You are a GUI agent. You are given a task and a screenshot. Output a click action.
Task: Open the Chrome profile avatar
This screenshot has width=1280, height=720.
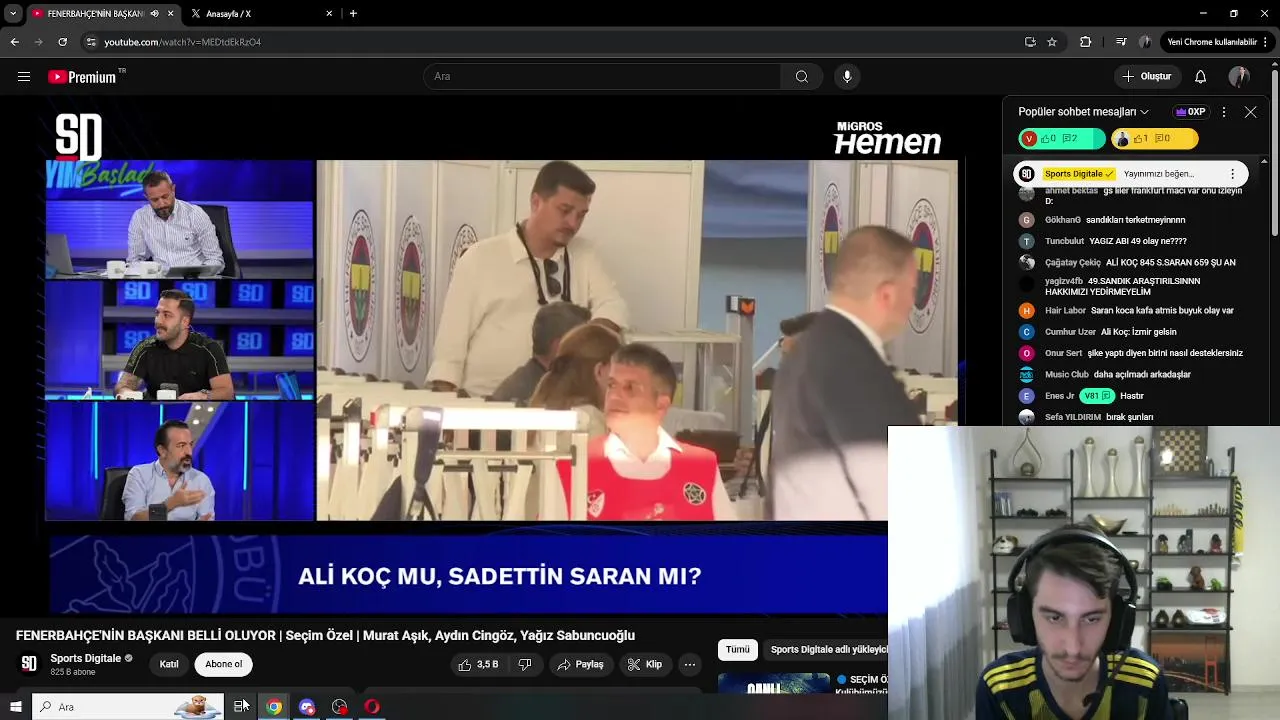pos(1146,42)
